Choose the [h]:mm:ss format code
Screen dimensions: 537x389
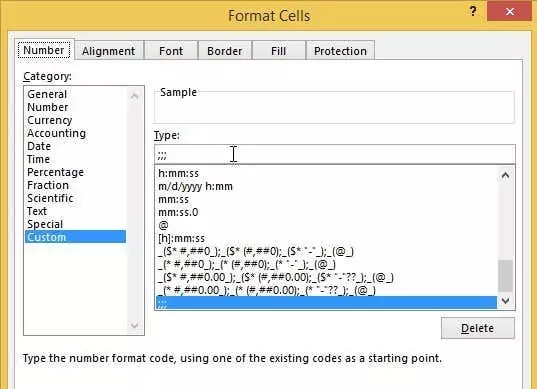182,238
